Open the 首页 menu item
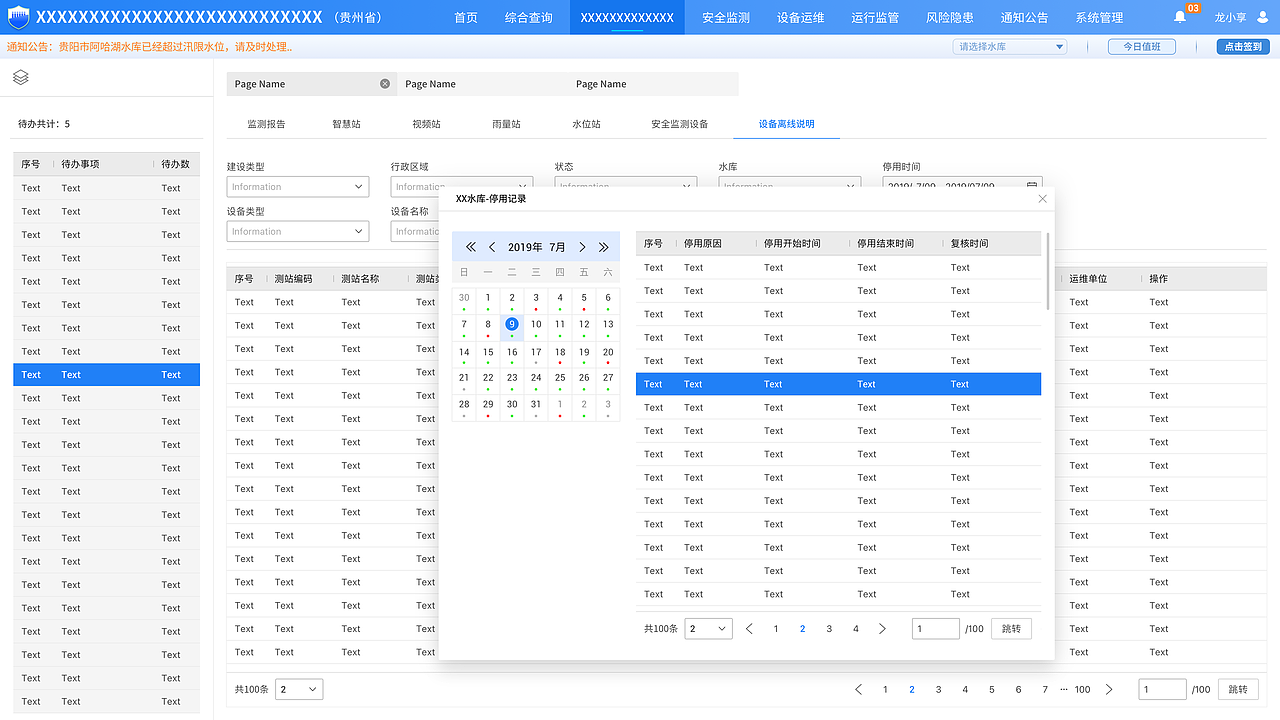This screenshot has height=720, width=1280. click(466, 18)
